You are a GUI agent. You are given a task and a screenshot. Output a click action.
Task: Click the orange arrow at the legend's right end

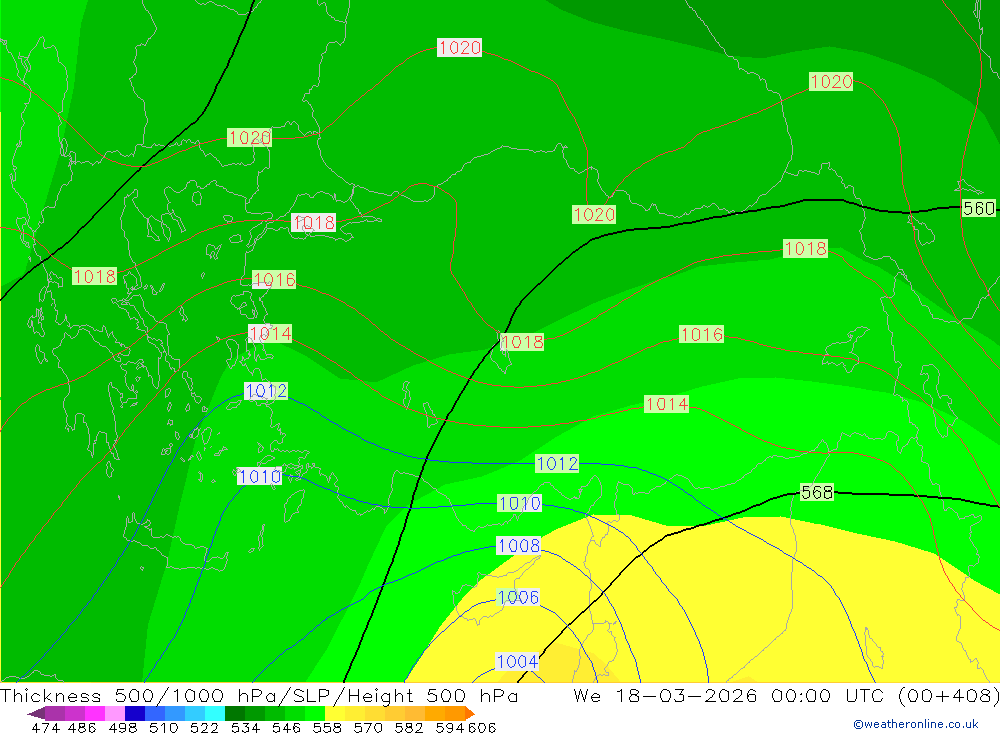click(x=470, y=713)
